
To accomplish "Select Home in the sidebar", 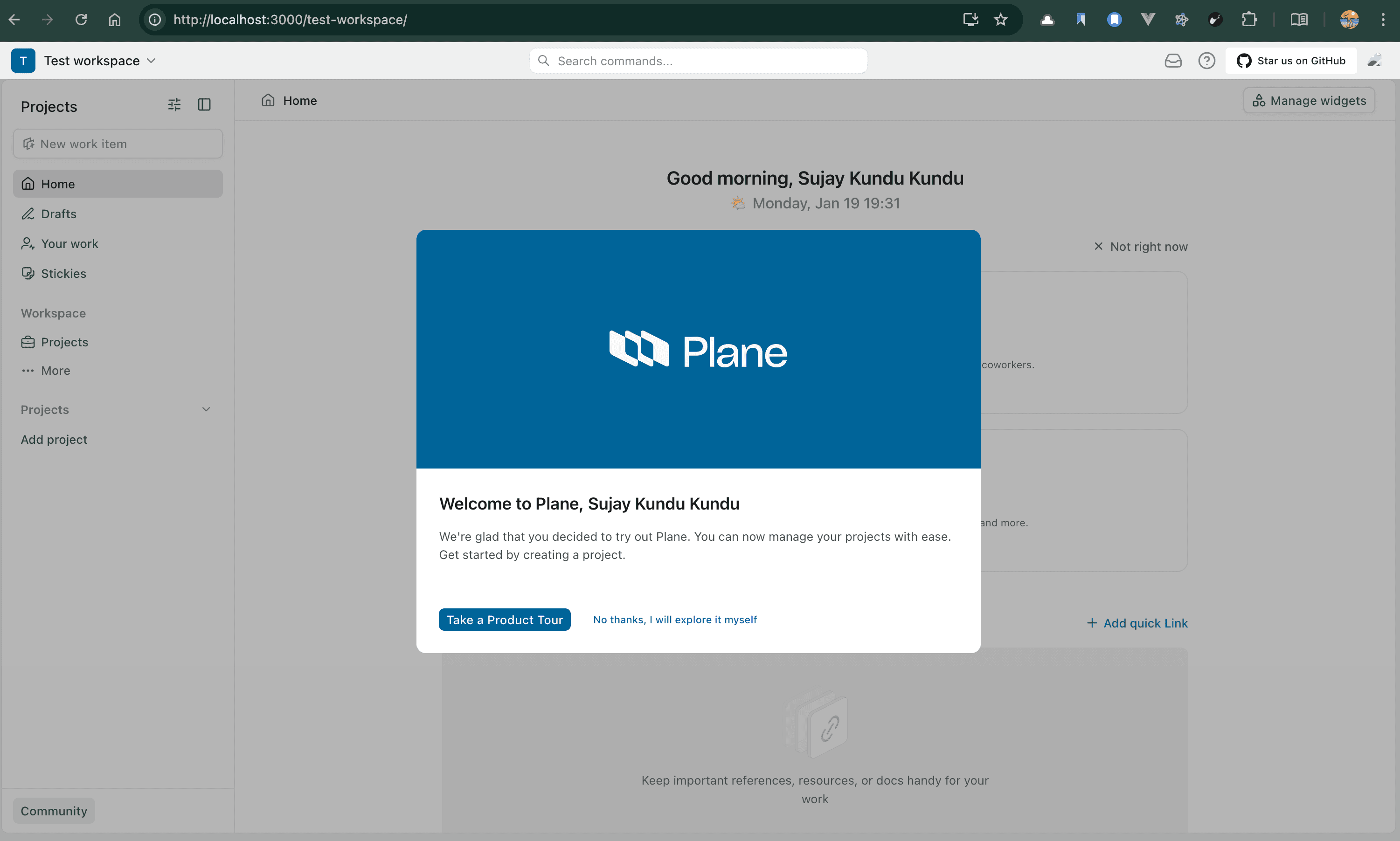I will 118,184.
